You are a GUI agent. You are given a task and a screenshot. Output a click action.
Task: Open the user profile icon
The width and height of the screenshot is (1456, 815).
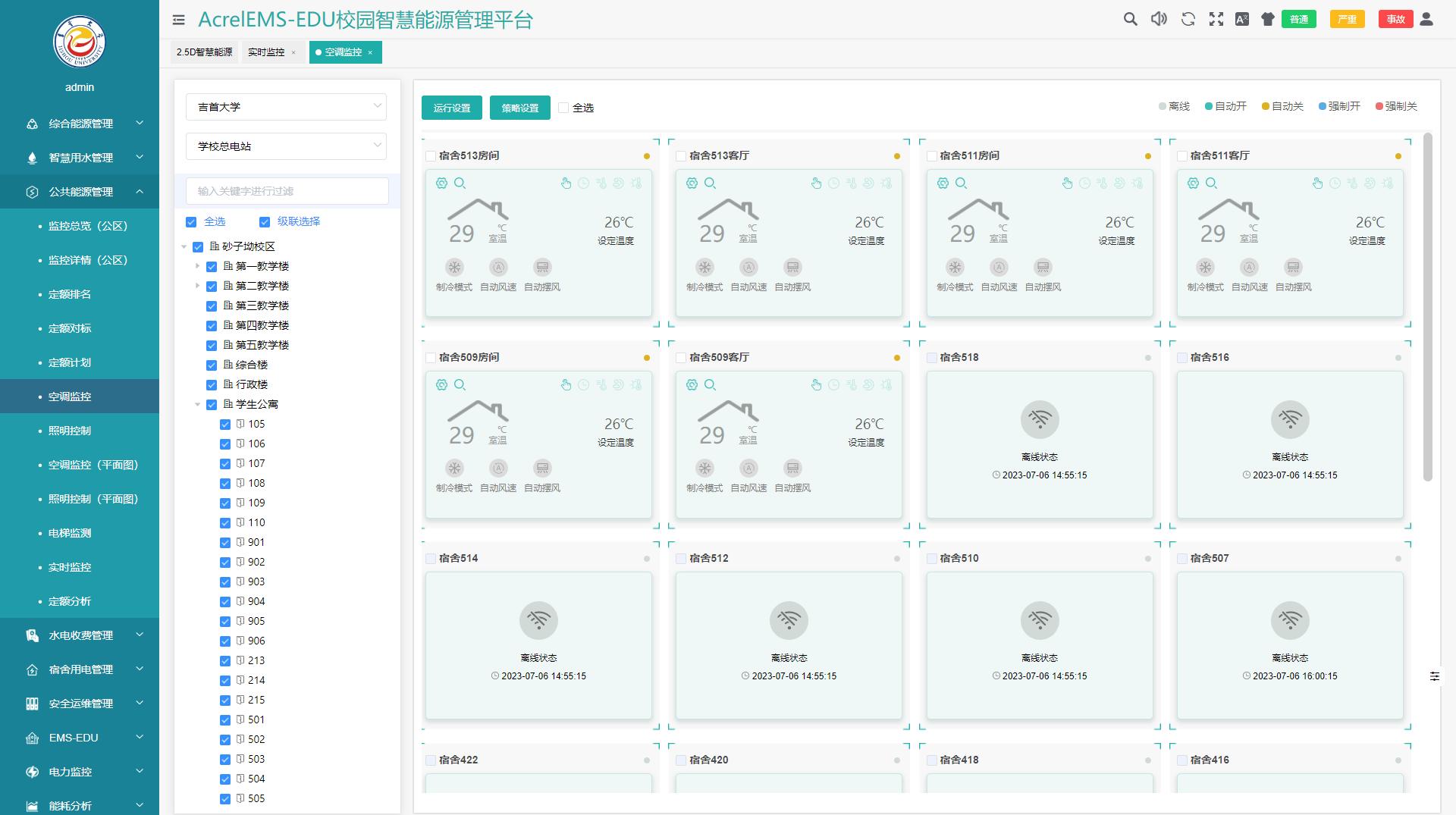click(1426, 20)
